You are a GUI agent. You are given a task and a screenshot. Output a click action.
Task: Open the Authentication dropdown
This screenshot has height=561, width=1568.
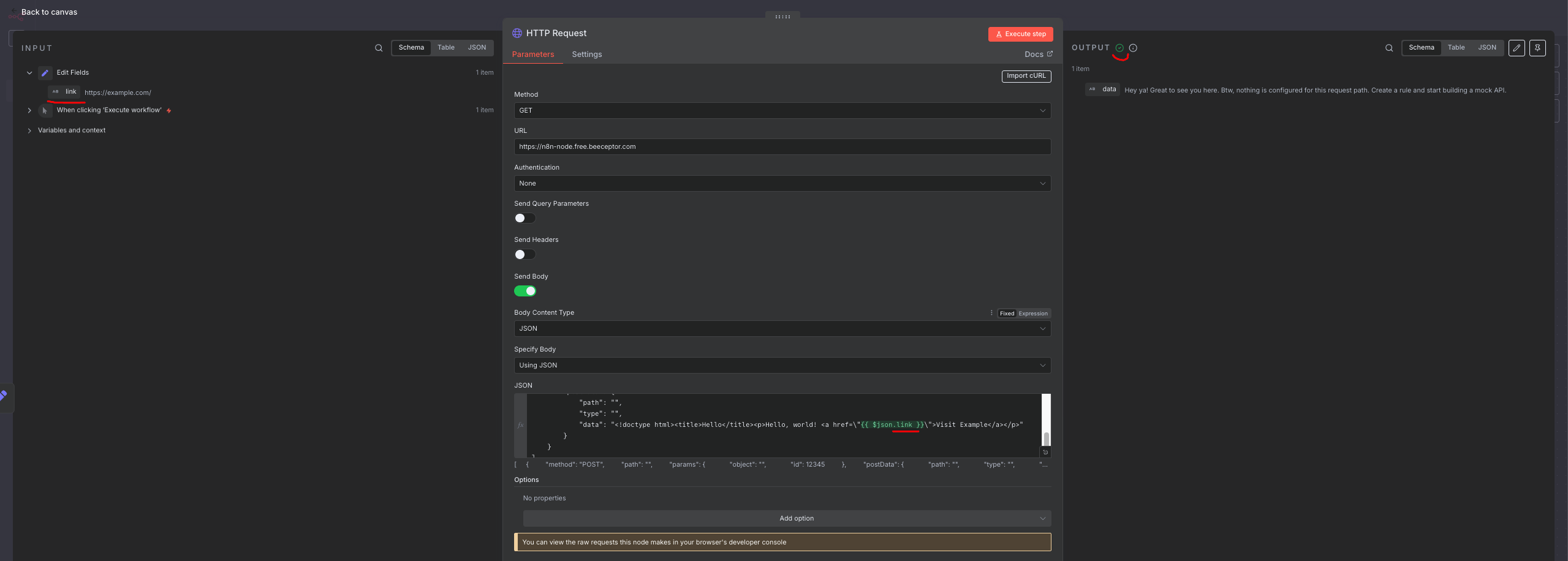pyautogui.click(x=782, y=184)
